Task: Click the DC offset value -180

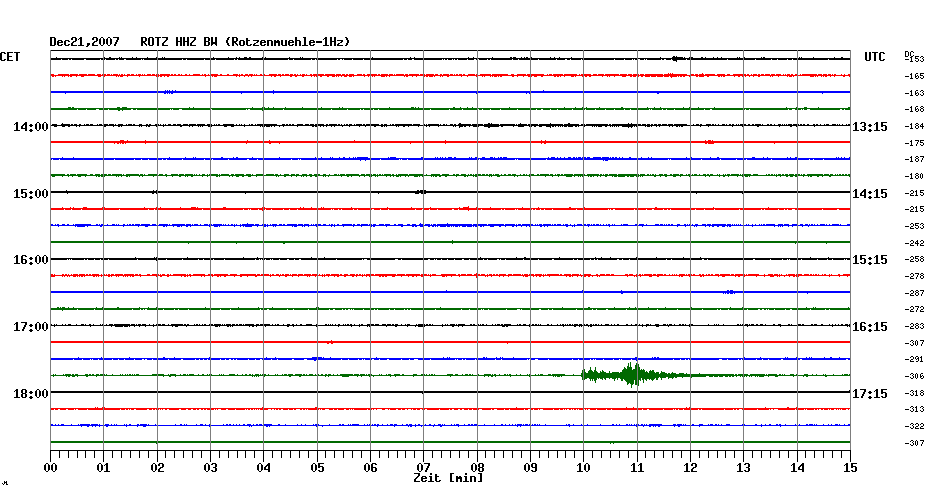Action: pos(915,176)
